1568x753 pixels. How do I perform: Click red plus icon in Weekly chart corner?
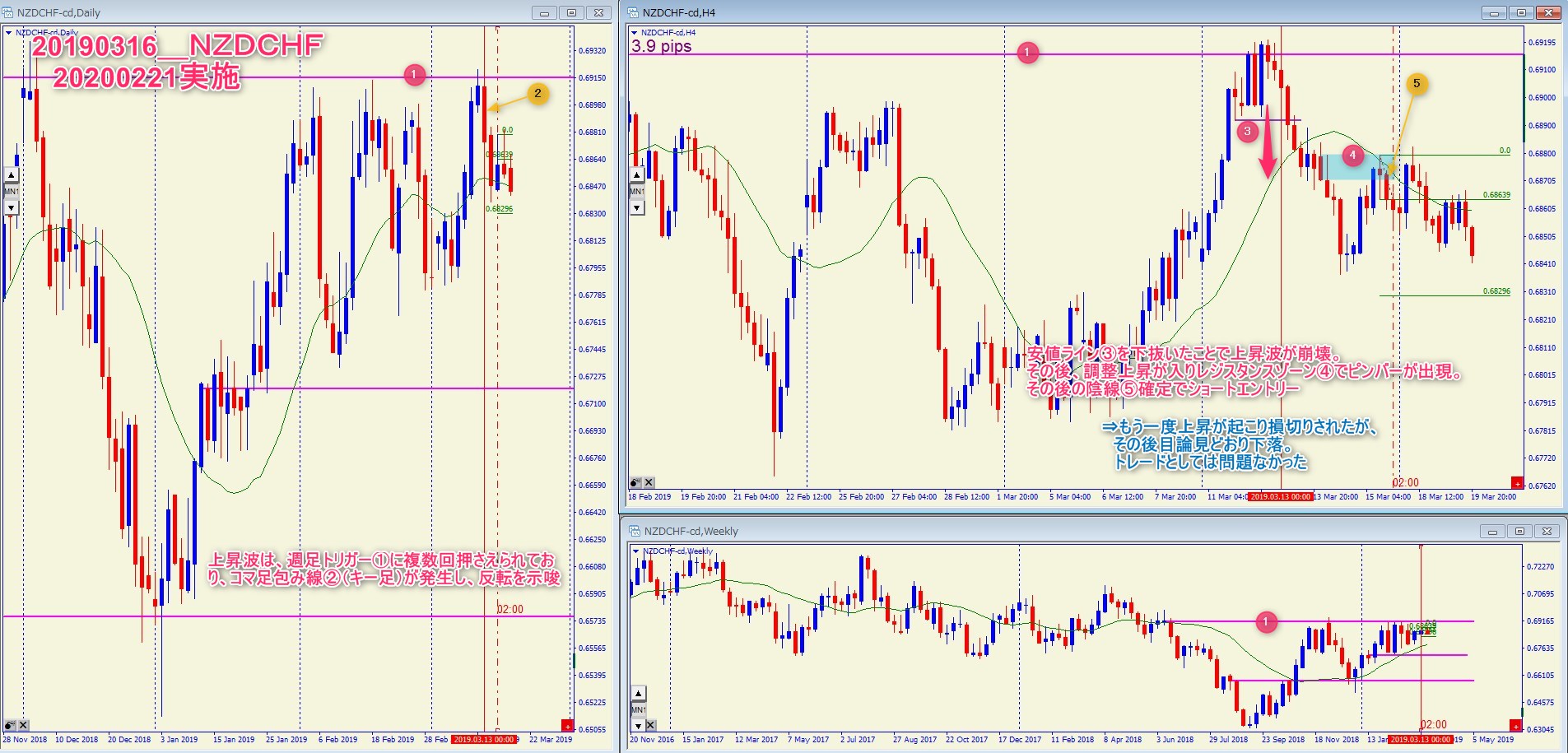(1516, 725)
